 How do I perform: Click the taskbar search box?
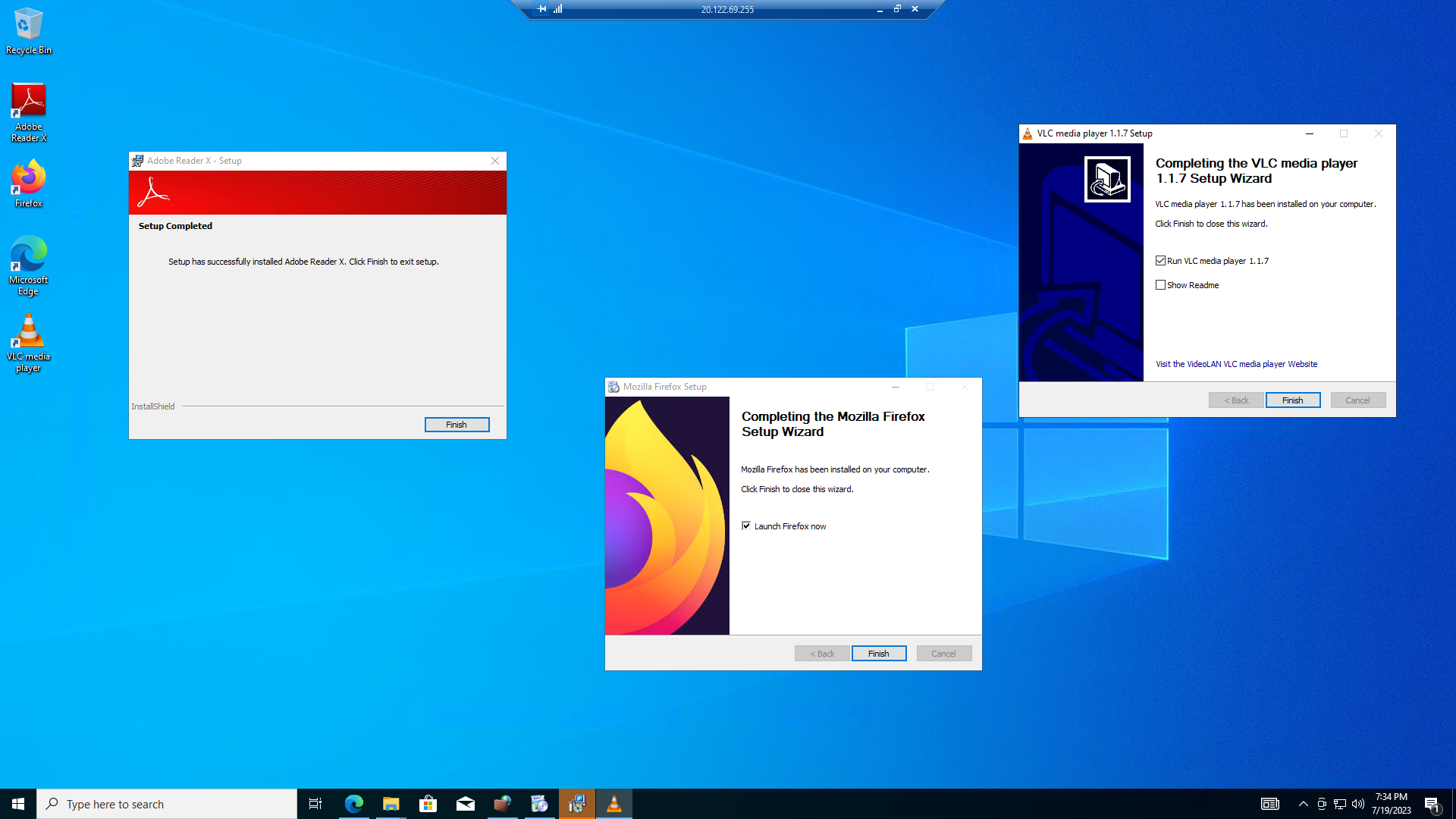coord(167,804)
